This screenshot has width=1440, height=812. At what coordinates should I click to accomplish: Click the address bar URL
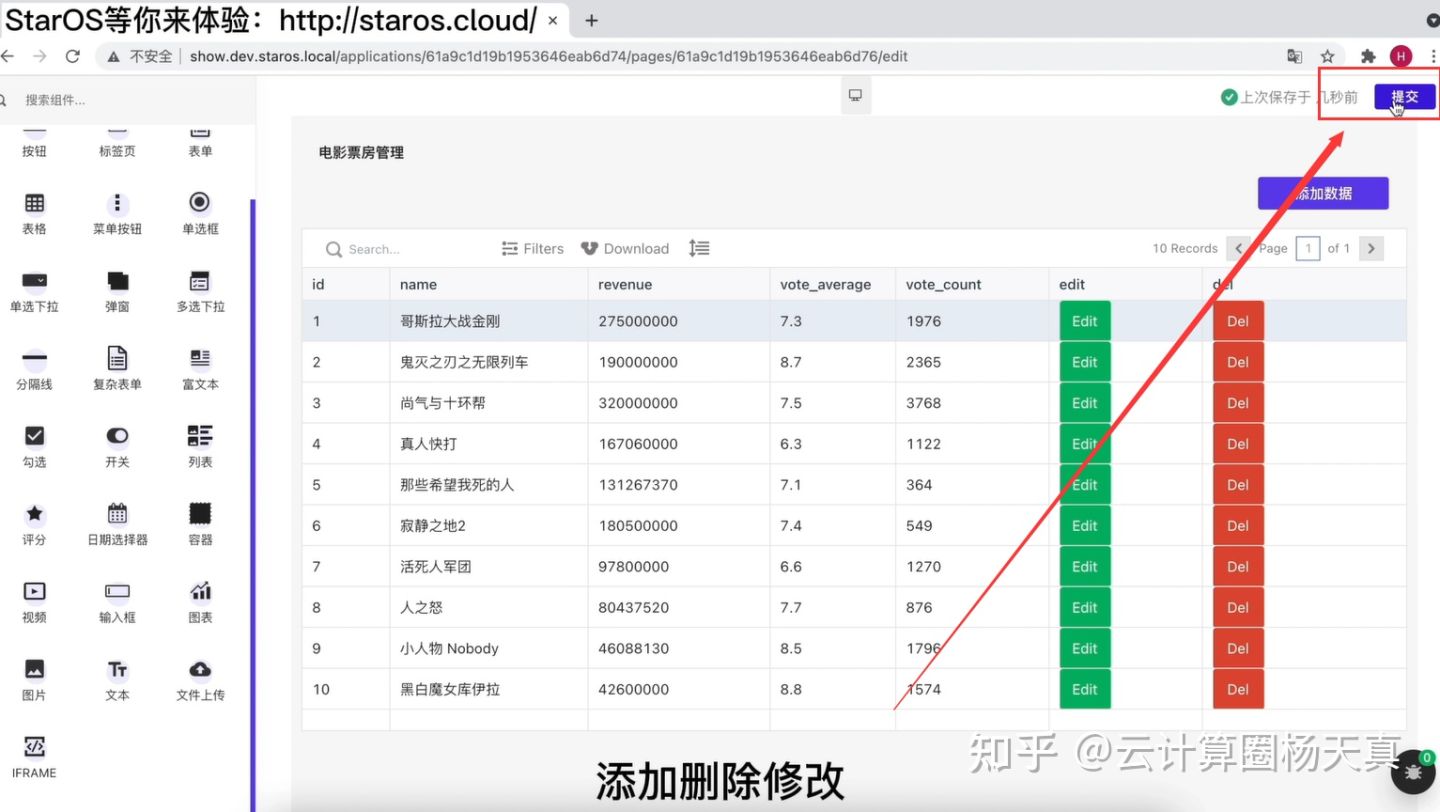click(548, 56)
